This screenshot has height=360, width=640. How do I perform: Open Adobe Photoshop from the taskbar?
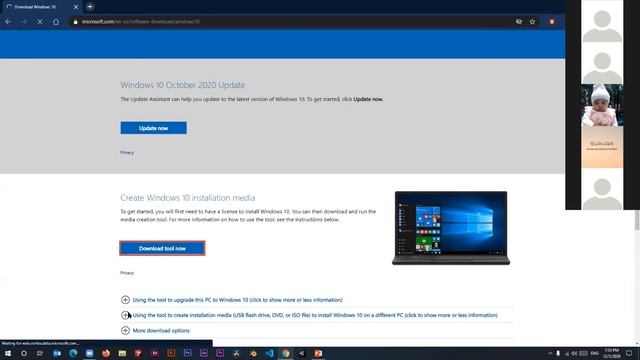pos(187,353)
